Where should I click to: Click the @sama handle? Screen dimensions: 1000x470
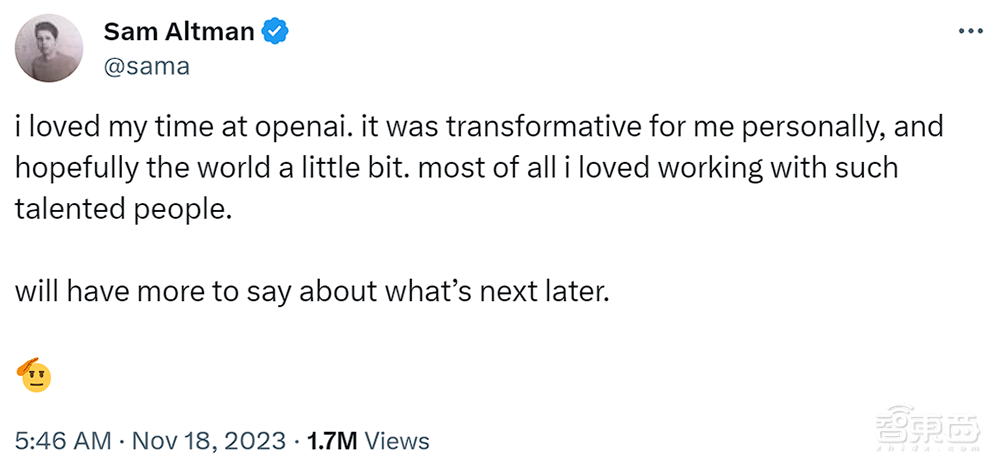[x=146, y=66]
